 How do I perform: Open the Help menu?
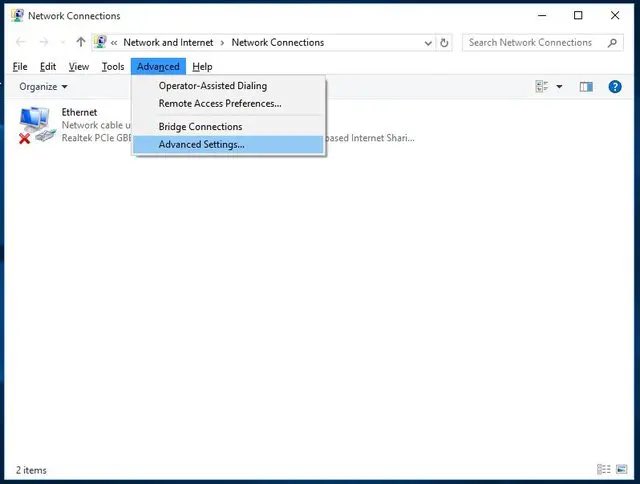[202, 67]
